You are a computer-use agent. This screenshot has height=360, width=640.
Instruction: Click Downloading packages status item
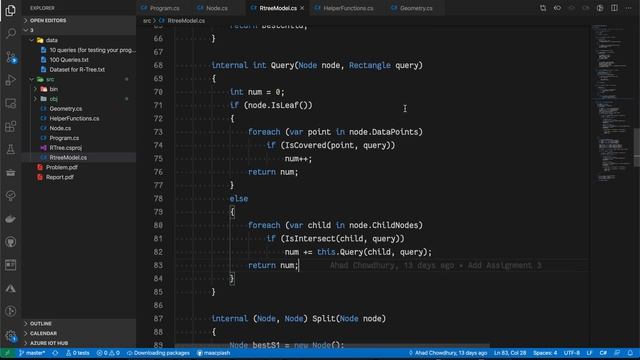158,353
